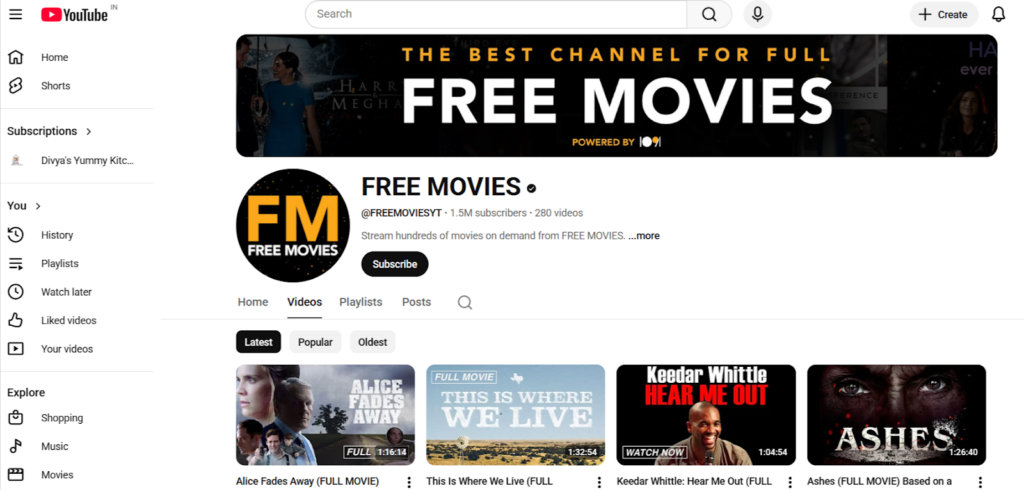
Task: Click the YouTube logo
Action: 73,14
